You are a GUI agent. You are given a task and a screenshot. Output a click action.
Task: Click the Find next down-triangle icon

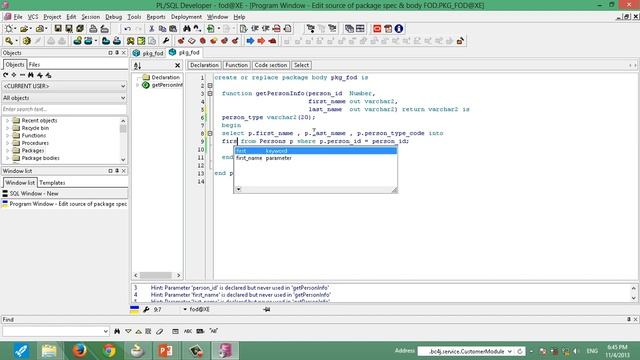pos(128,331)
